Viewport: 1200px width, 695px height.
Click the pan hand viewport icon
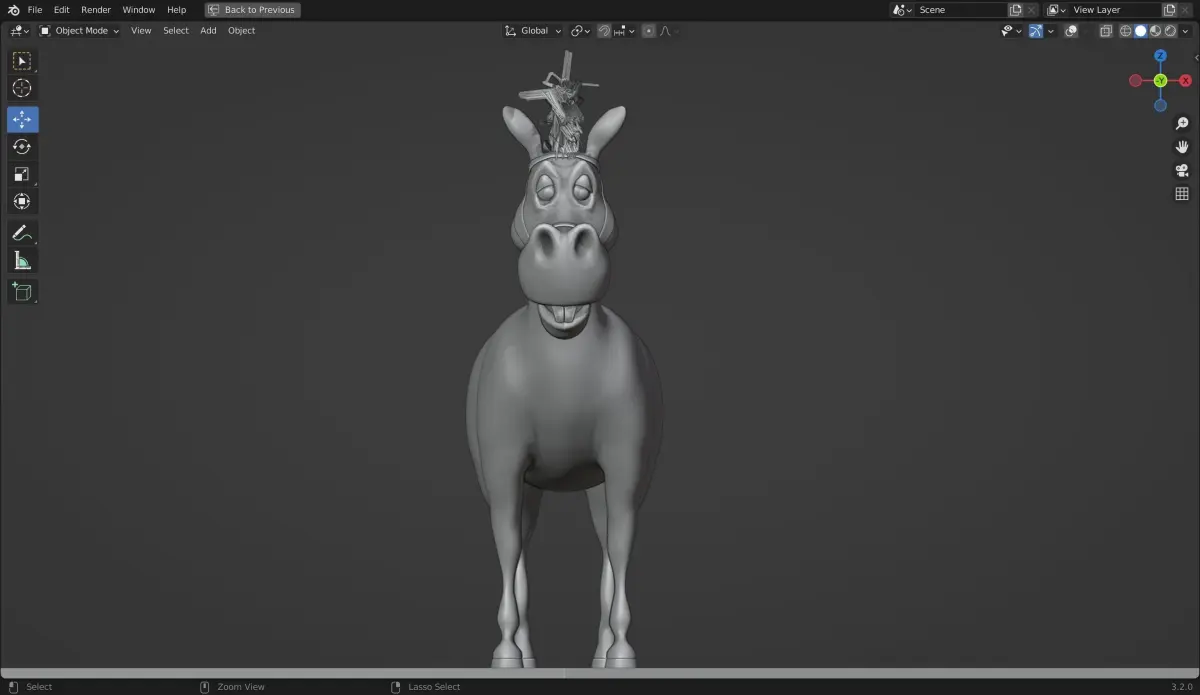[x=1182, y=147]
